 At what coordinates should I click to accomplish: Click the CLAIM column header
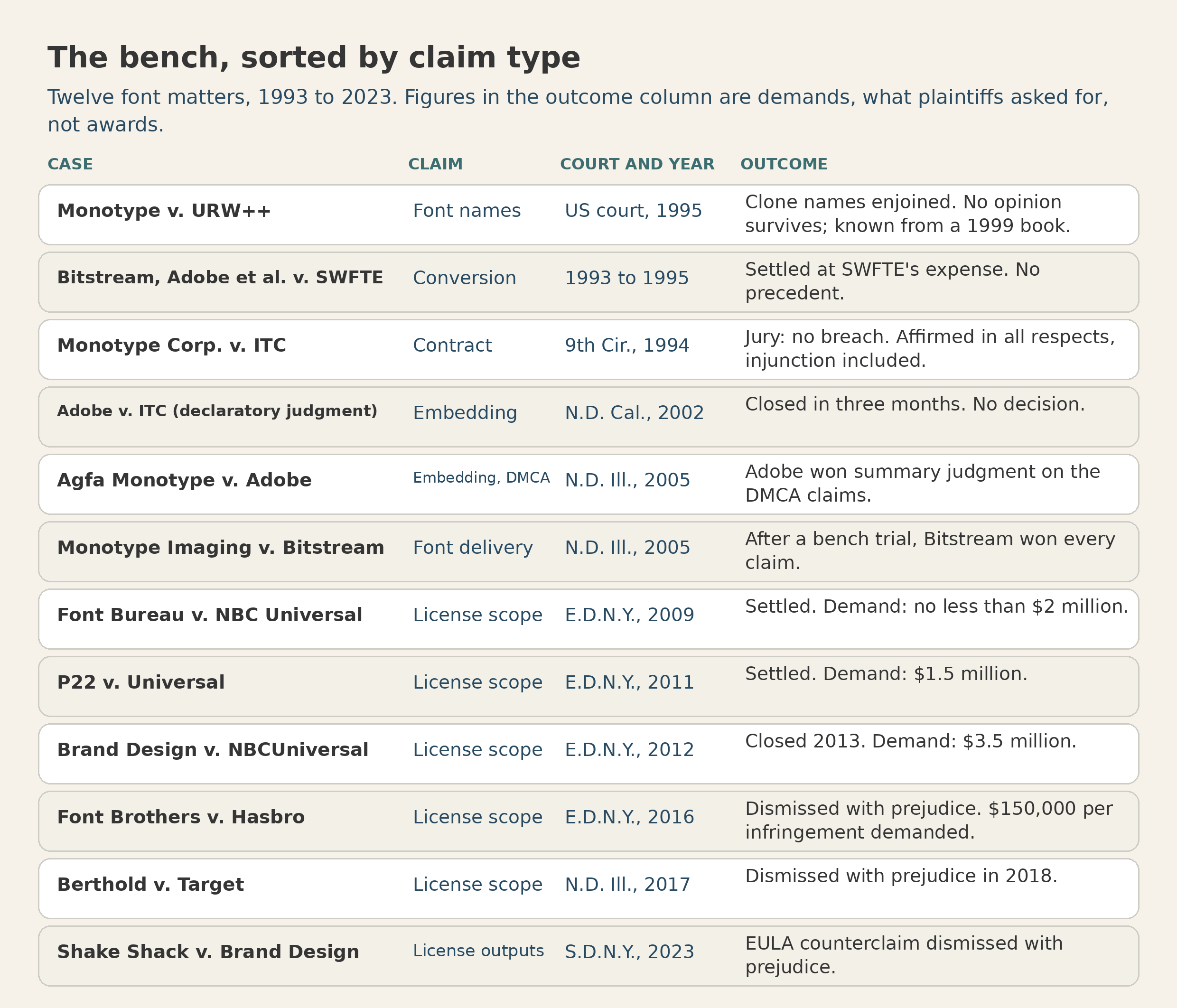(x=435, y=164)
